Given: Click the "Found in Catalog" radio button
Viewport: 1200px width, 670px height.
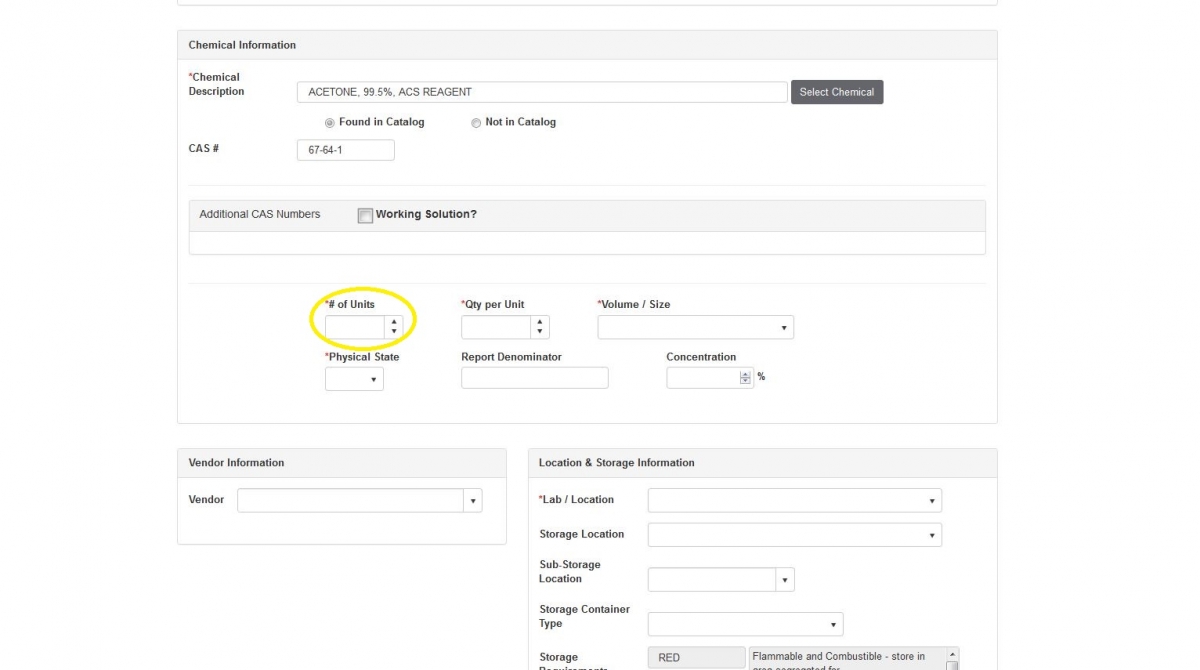Looking at the screenshot, I should 330,122.
